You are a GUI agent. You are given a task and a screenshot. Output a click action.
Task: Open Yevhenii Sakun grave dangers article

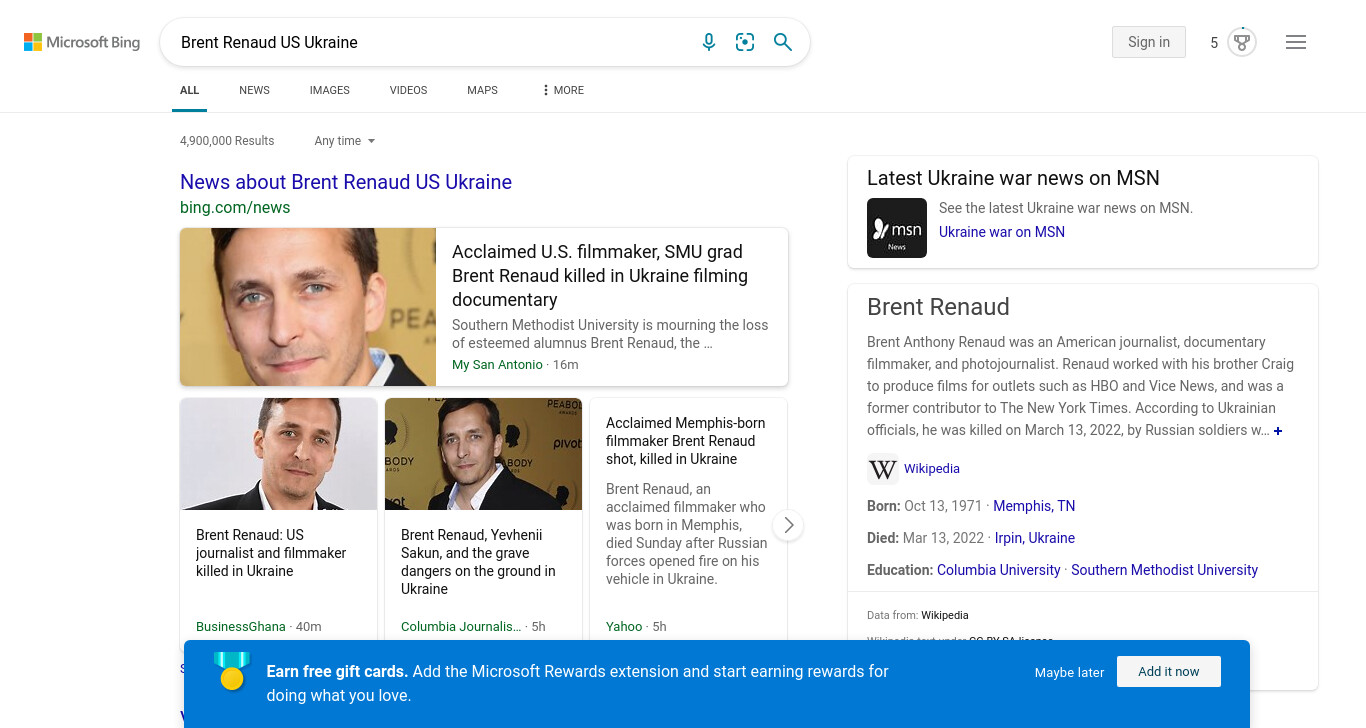(x=478, y=562)
